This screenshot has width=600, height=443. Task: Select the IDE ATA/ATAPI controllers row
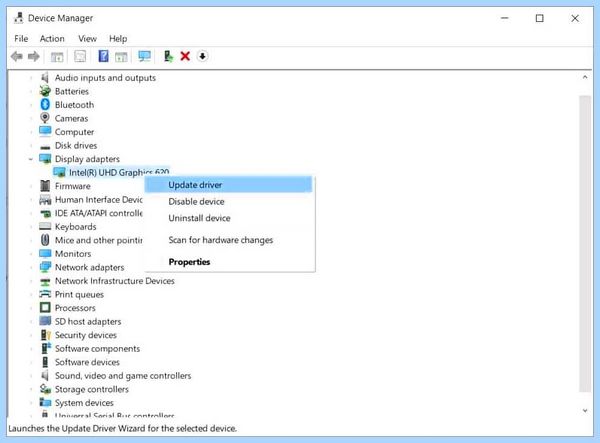tap(99, 213)
